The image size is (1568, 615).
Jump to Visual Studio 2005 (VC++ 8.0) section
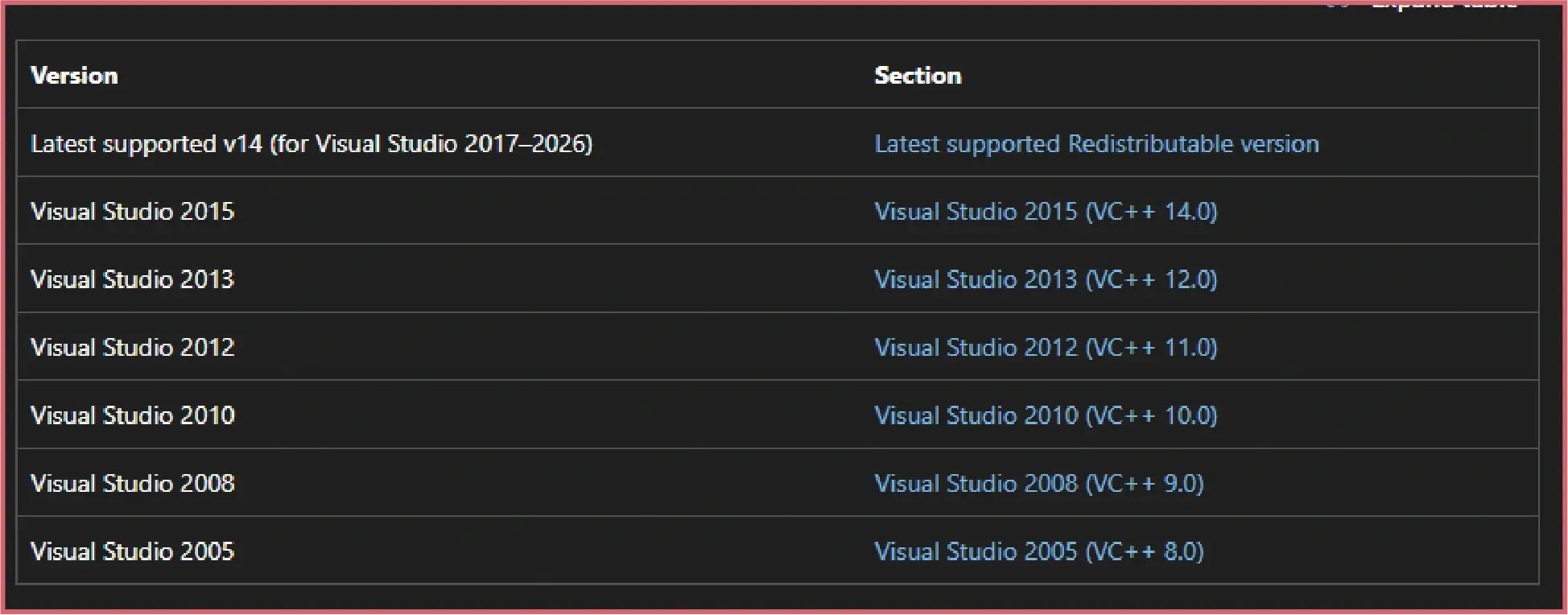click(x=1039, y=551)
